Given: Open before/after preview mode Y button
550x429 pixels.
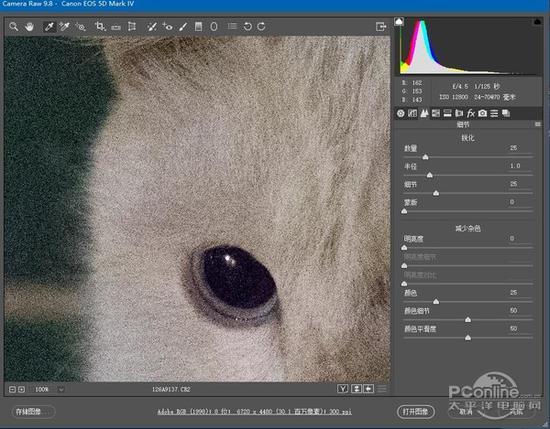Looking at the screenshot, I should pos(343,389).
